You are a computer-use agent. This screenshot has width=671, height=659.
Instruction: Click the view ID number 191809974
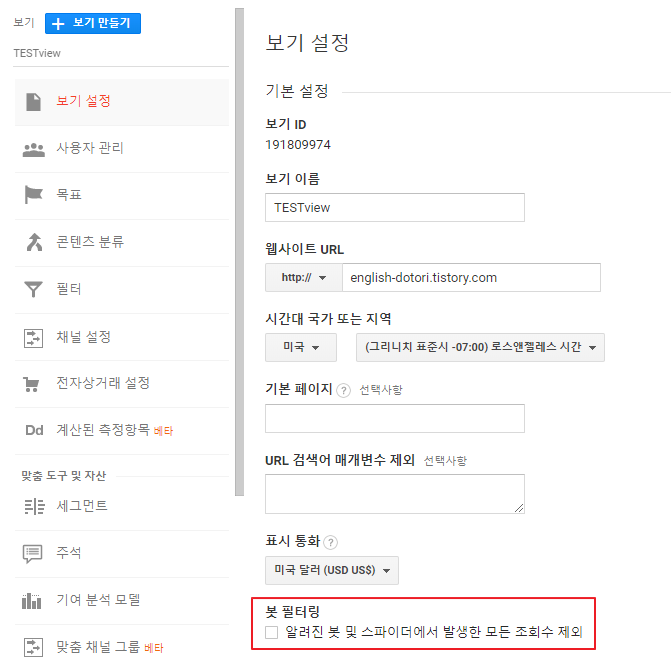pos(298,145)
